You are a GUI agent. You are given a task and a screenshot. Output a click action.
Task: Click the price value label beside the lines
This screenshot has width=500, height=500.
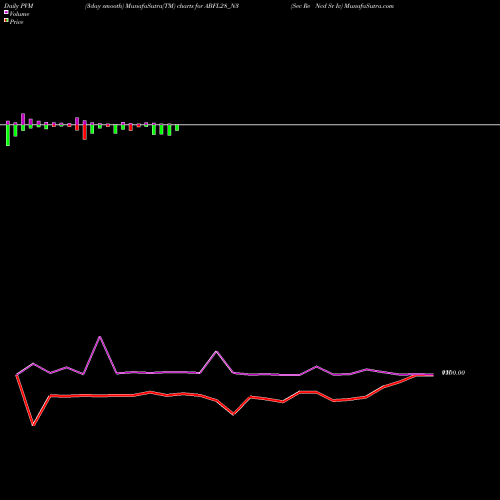[x=453, y=373]
